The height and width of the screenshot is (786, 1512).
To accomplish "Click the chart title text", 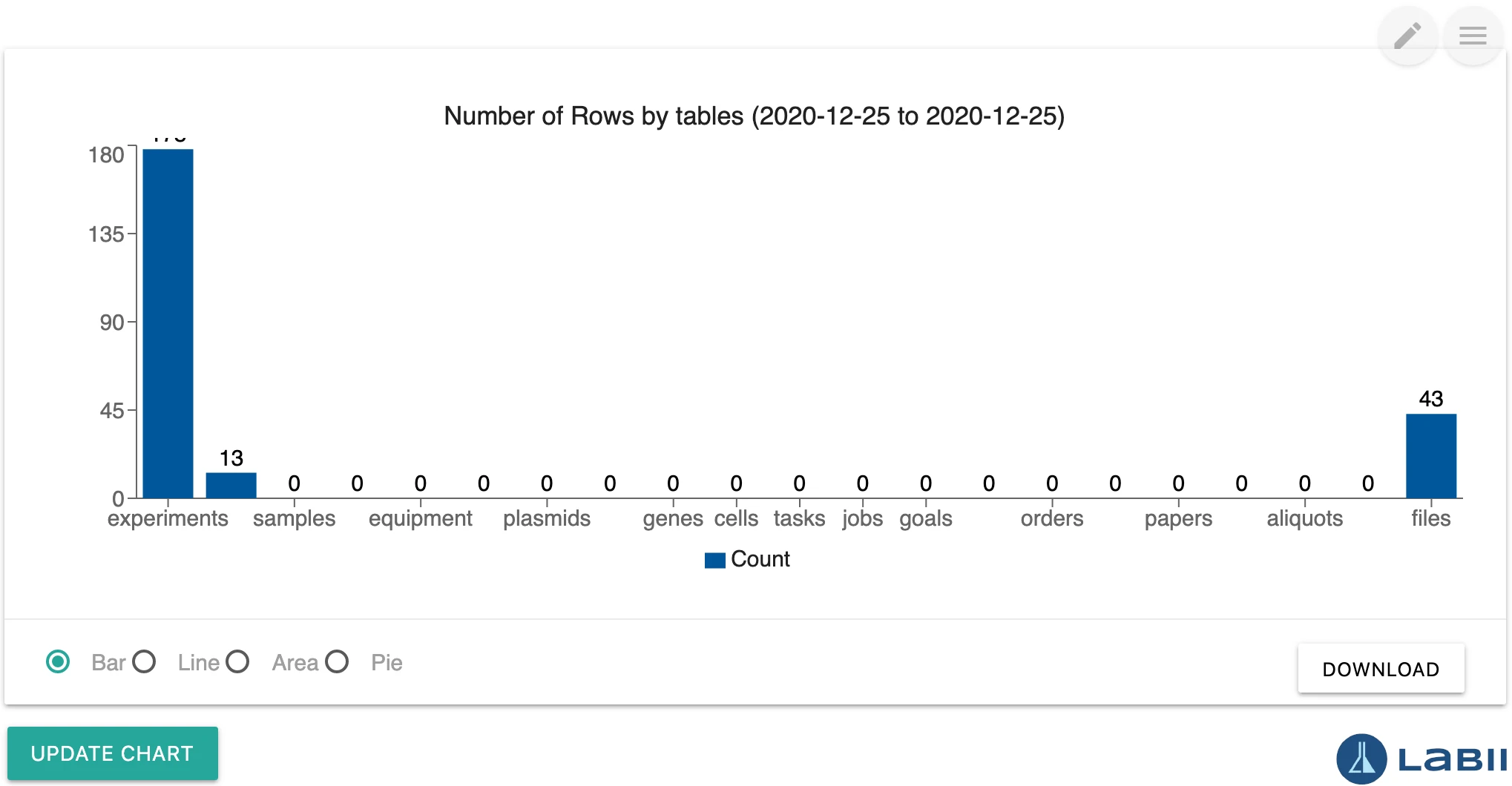I will pyautogui.click(x=754, y=116).
